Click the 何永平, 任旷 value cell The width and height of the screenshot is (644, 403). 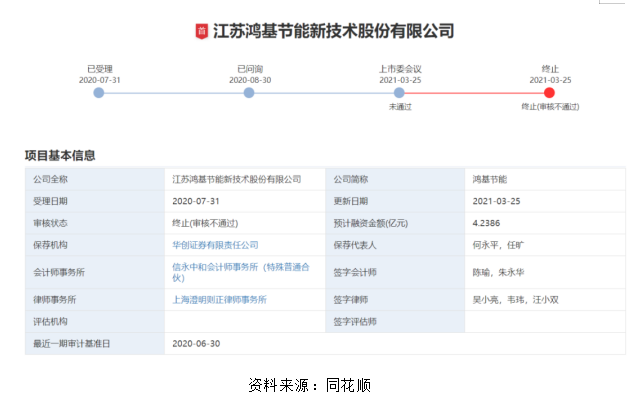pyautogui.click(x=545, y=245)
